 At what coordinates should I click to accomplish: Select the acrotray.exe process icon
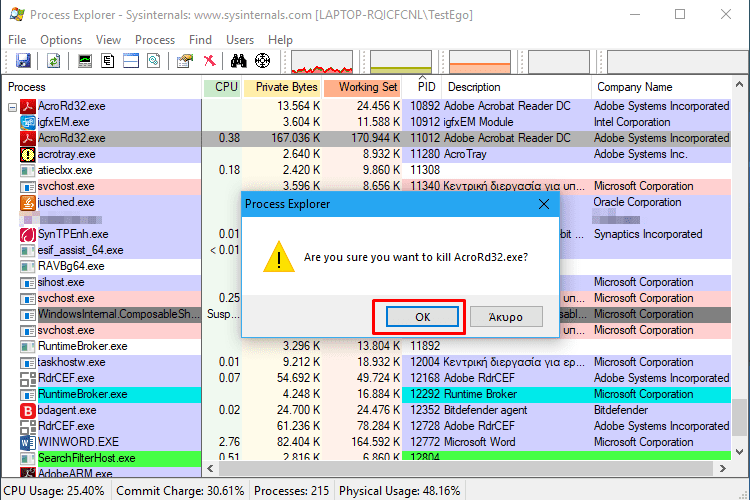click(x=28, y=155)
